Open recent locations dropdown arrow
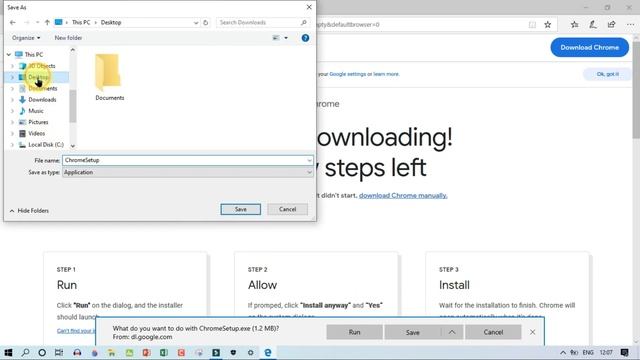The image size is (640, 360). [x=38, y=22]
